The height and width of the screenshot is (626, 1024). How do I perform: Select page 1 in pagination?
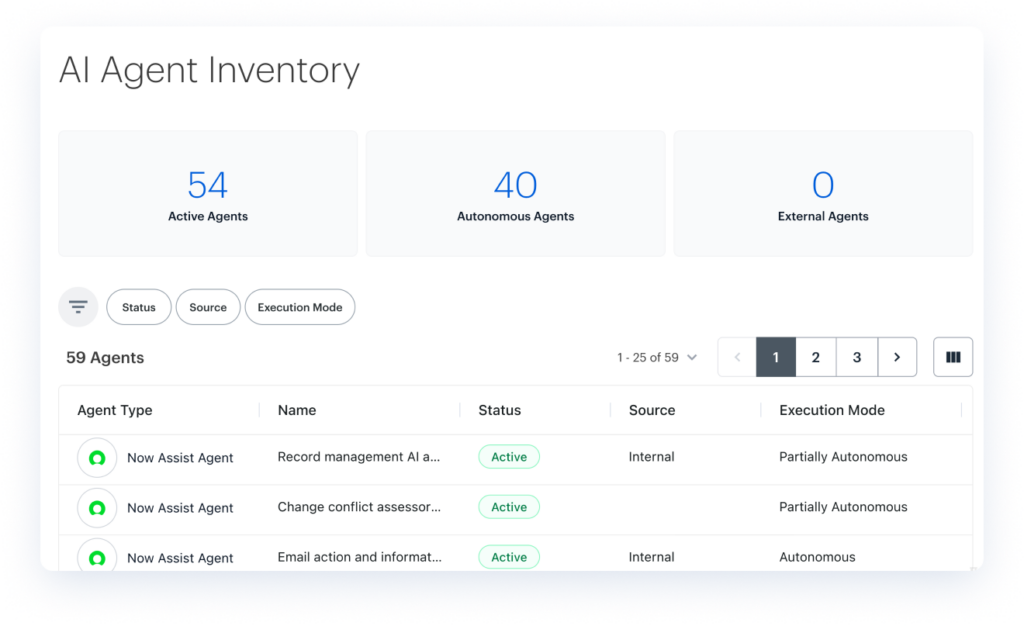pyautogui.click(x=776, y=357)
